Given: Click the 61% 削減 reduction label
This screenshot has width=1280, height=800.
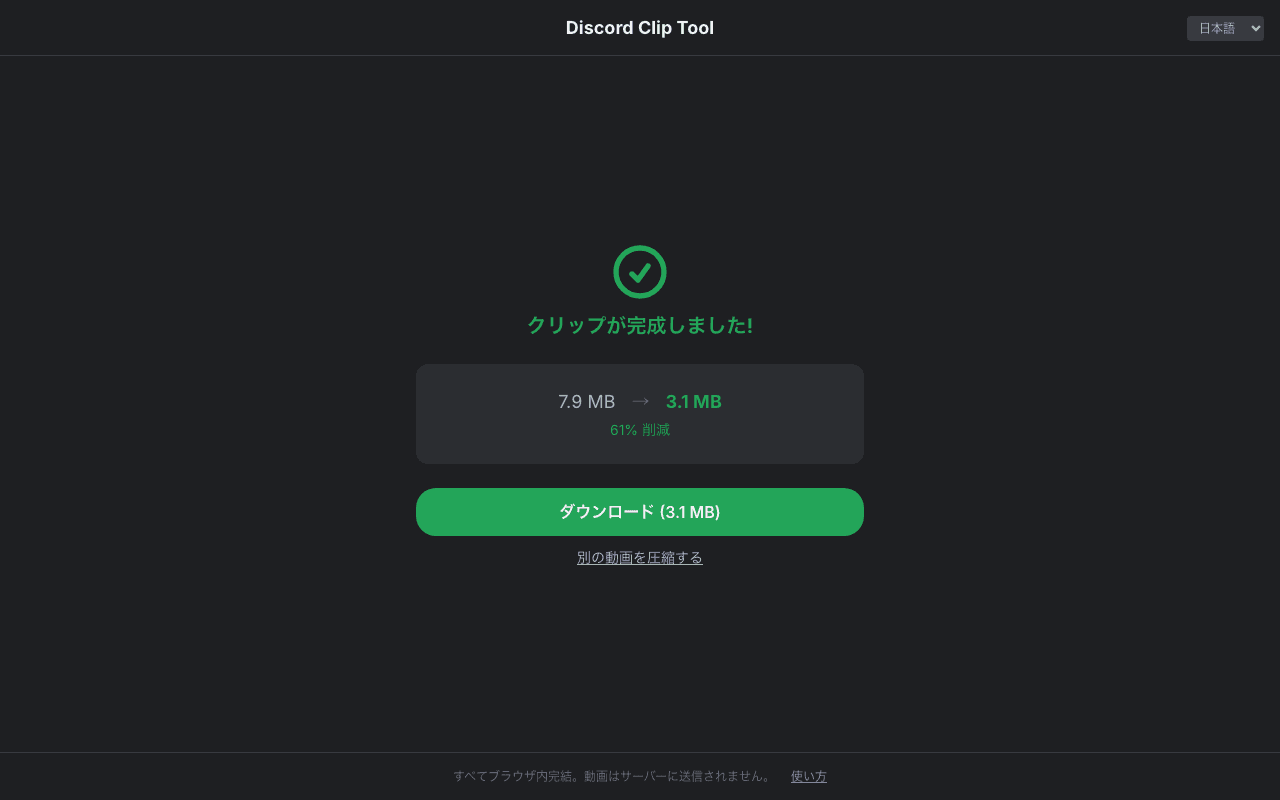Looking at the screenshot, I should pos(640,430).
